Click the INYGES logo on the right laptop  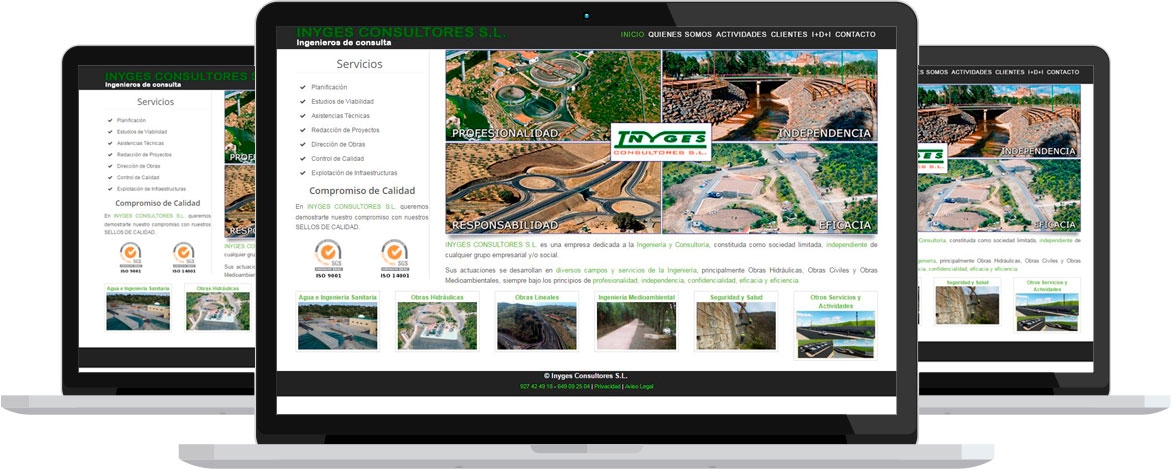933,157
